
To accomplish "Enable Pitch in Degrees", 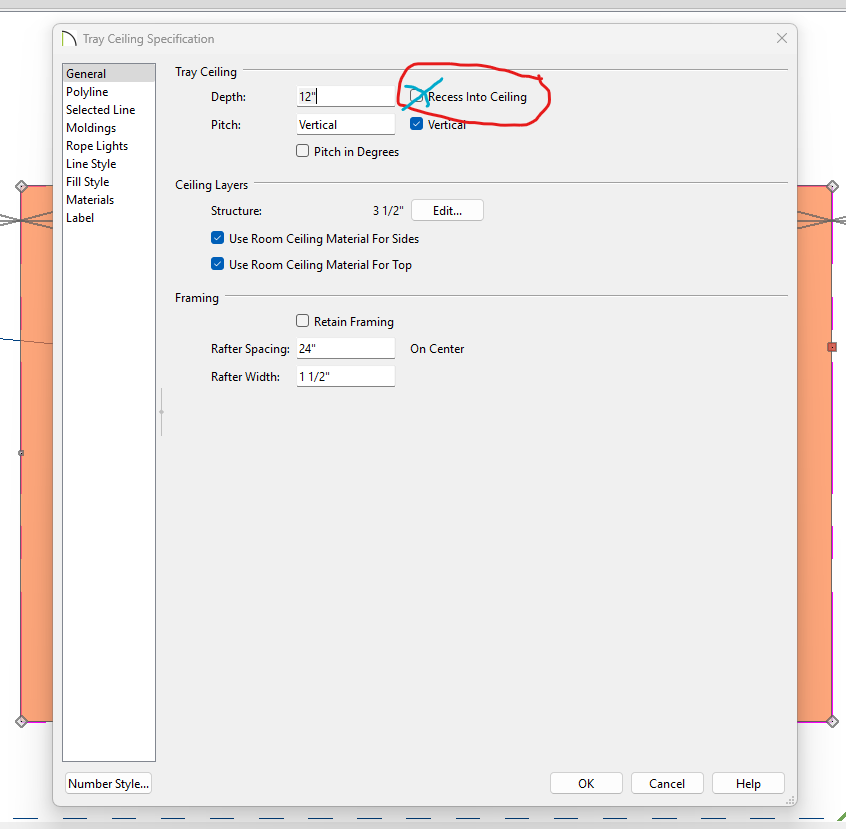I will [303, 151].
